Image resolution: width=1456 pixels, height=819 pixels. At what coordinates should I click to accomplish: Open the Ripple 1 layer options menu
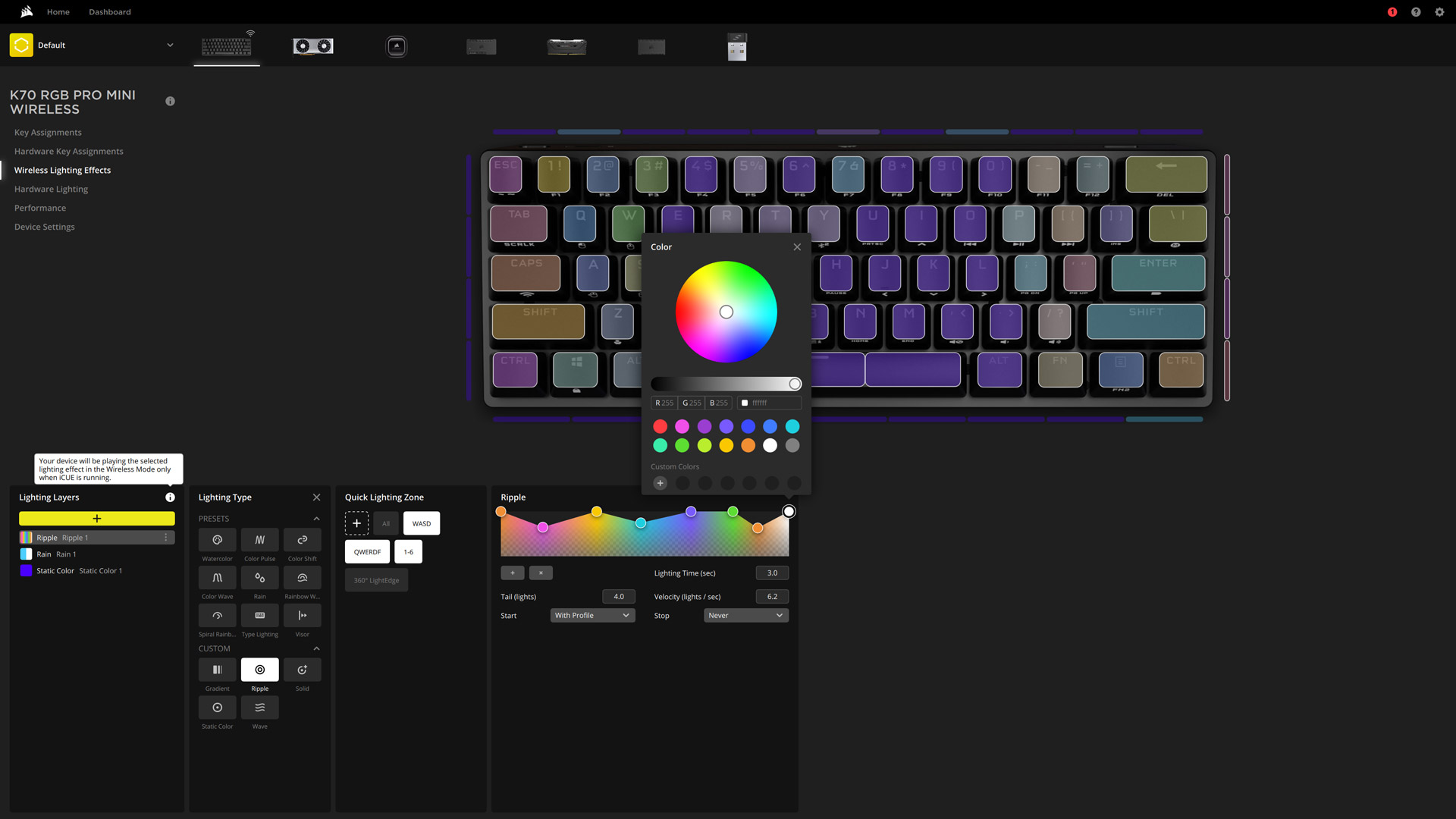point(166,538)
